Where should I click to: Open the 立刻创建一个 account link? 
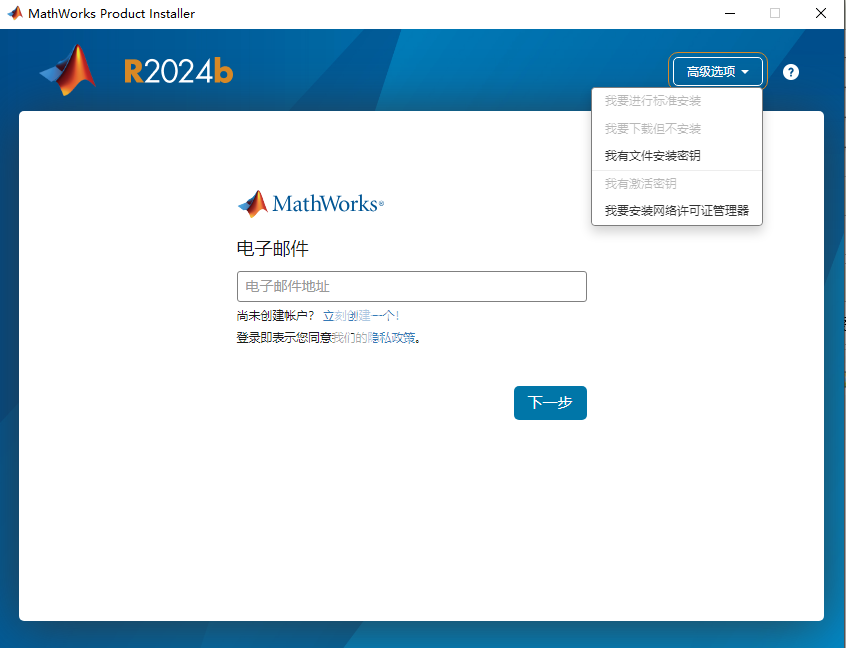[x=360, y=316]
